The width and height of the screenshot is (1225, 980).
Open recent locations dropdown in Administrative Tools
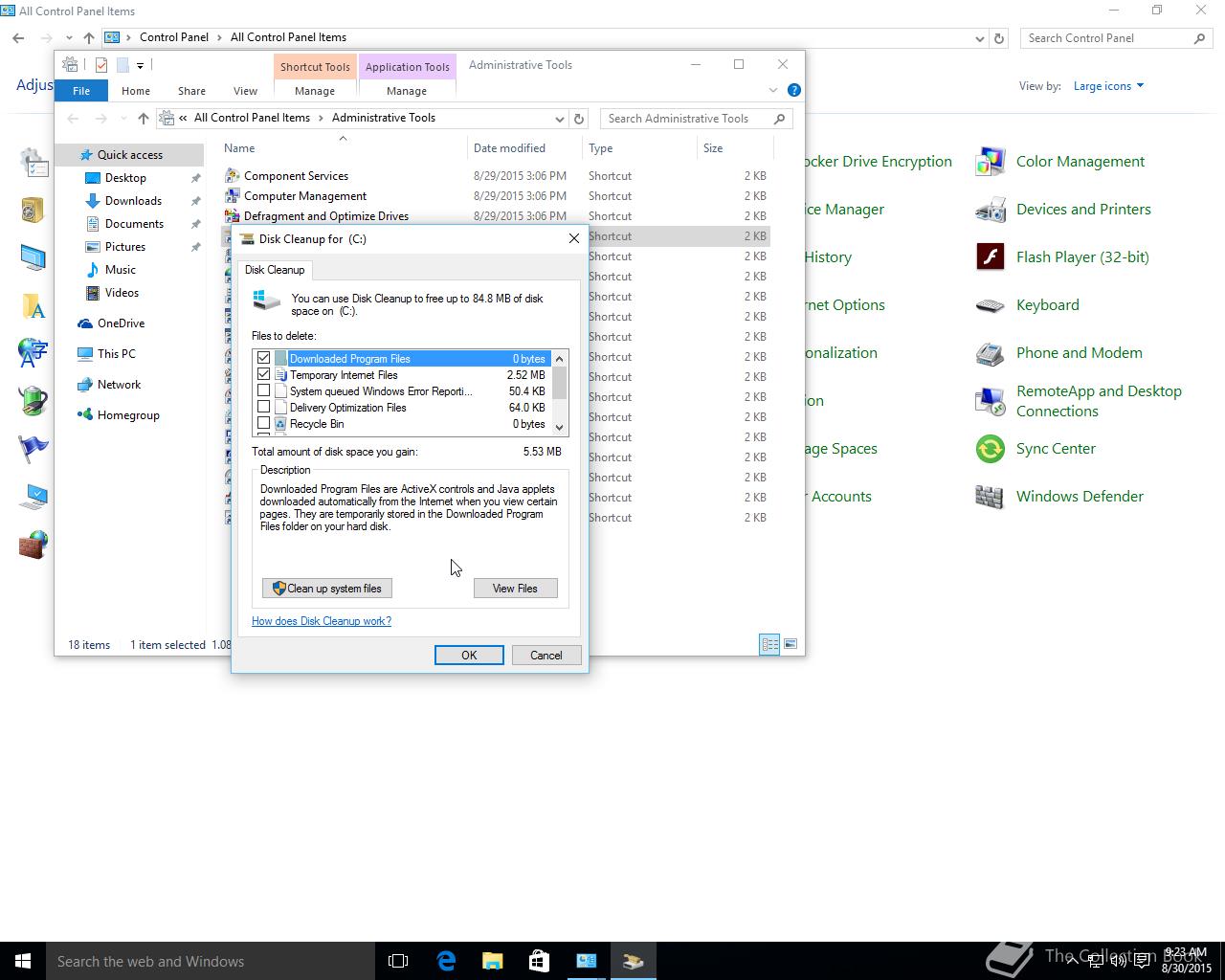[123, 119]
